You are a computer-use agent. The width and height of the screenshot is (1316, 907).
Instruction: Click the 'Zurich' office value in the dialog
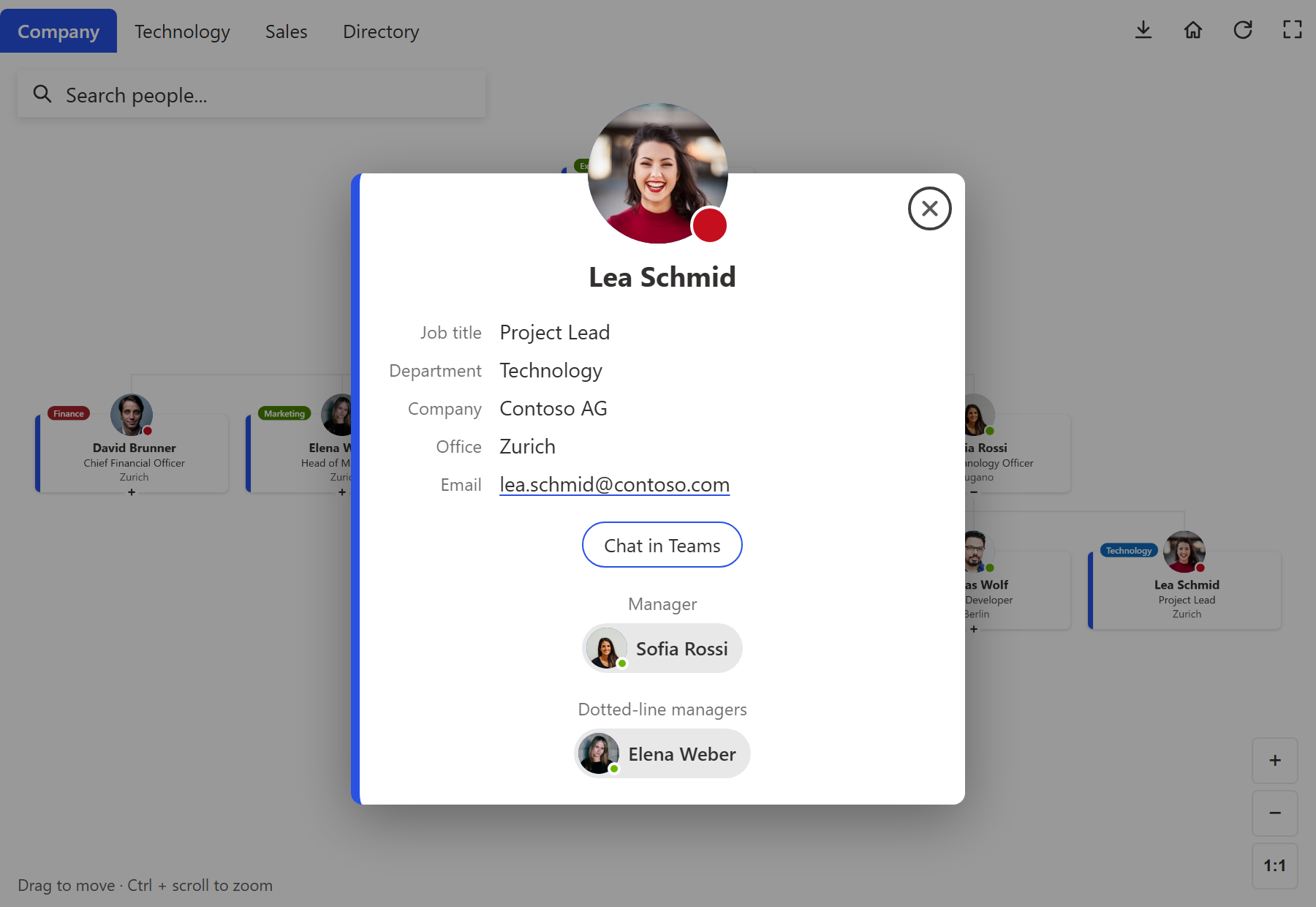click(527, 446)
